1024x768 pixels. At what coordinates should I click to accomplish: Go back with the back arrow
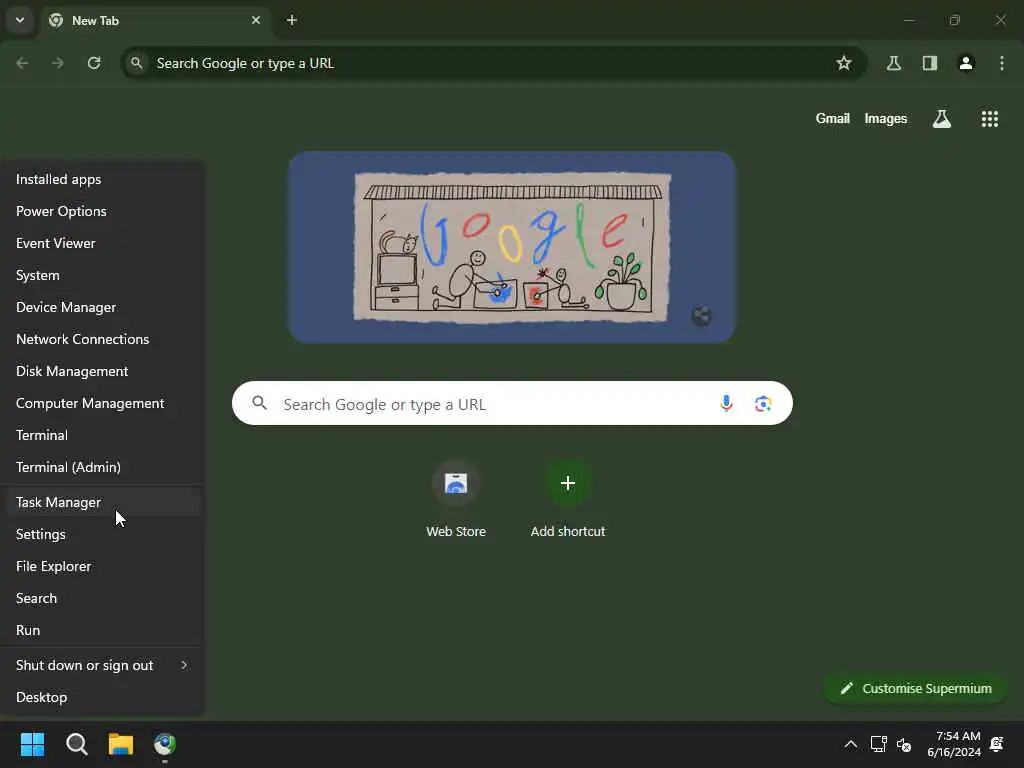[22, 63]
